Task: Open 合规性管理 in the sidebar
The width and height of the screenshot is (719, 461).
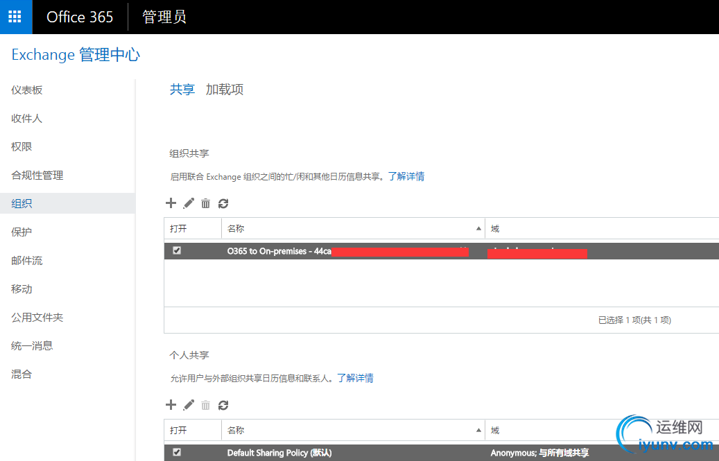Action: pyautogui.click(x=37, y=175)
